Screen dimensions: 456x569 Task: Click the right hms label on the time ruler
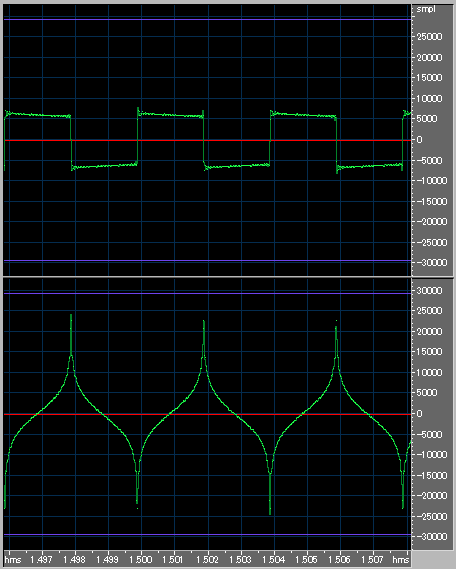pyautogui.click(x=400, y=559)
